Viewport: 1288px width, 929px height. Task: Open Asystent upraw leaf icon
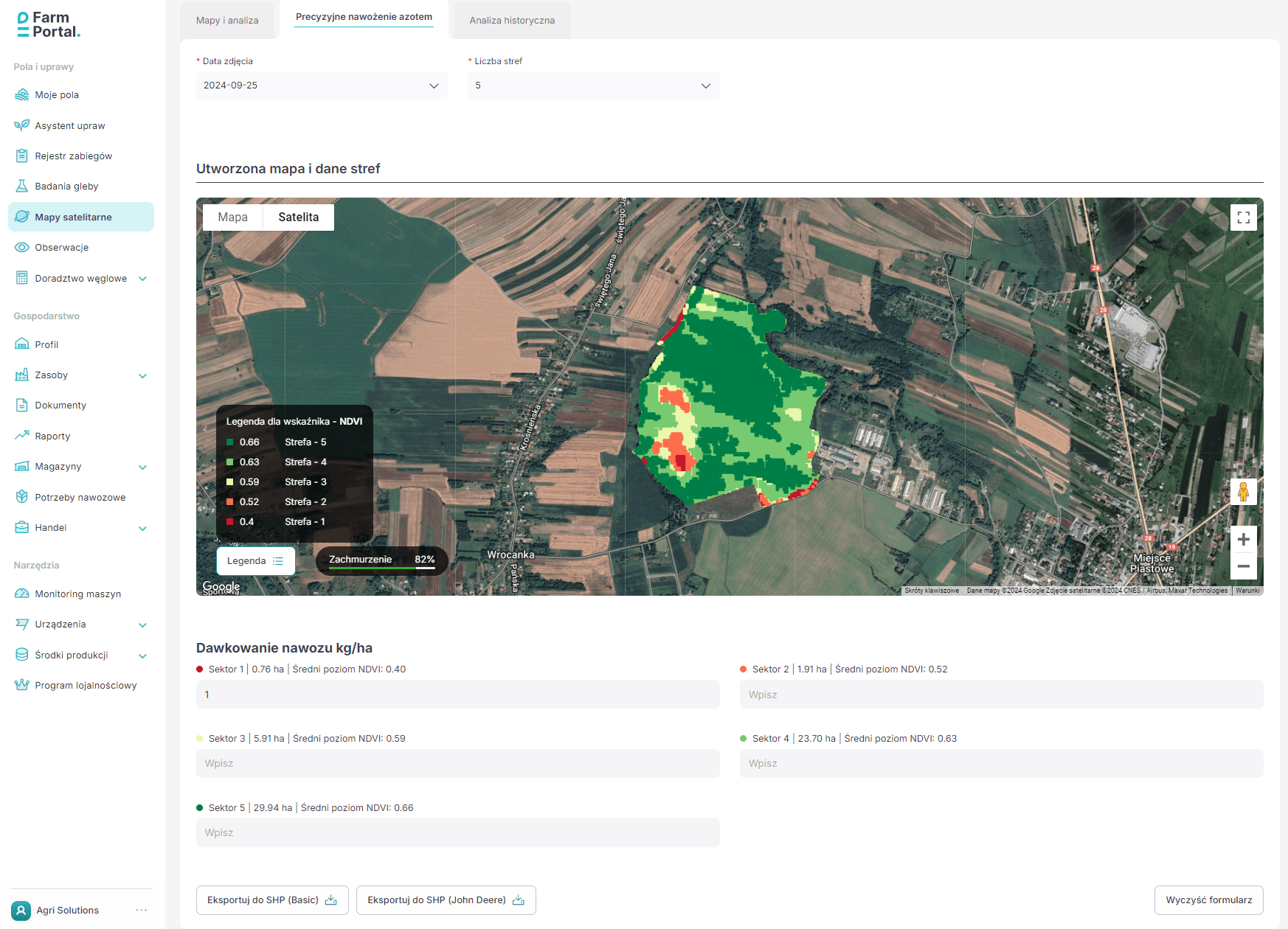[x=22, y=125]
